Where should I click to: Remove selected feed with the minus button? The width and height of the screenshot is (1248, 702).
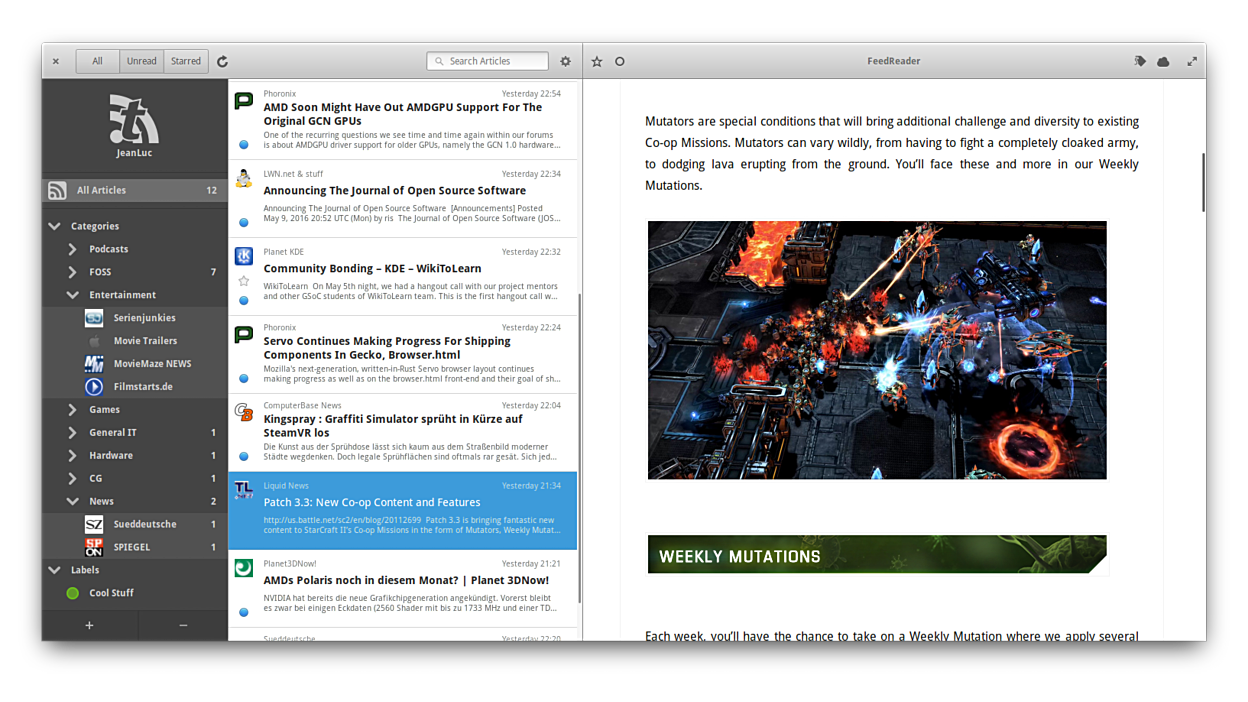click(183, 625)
